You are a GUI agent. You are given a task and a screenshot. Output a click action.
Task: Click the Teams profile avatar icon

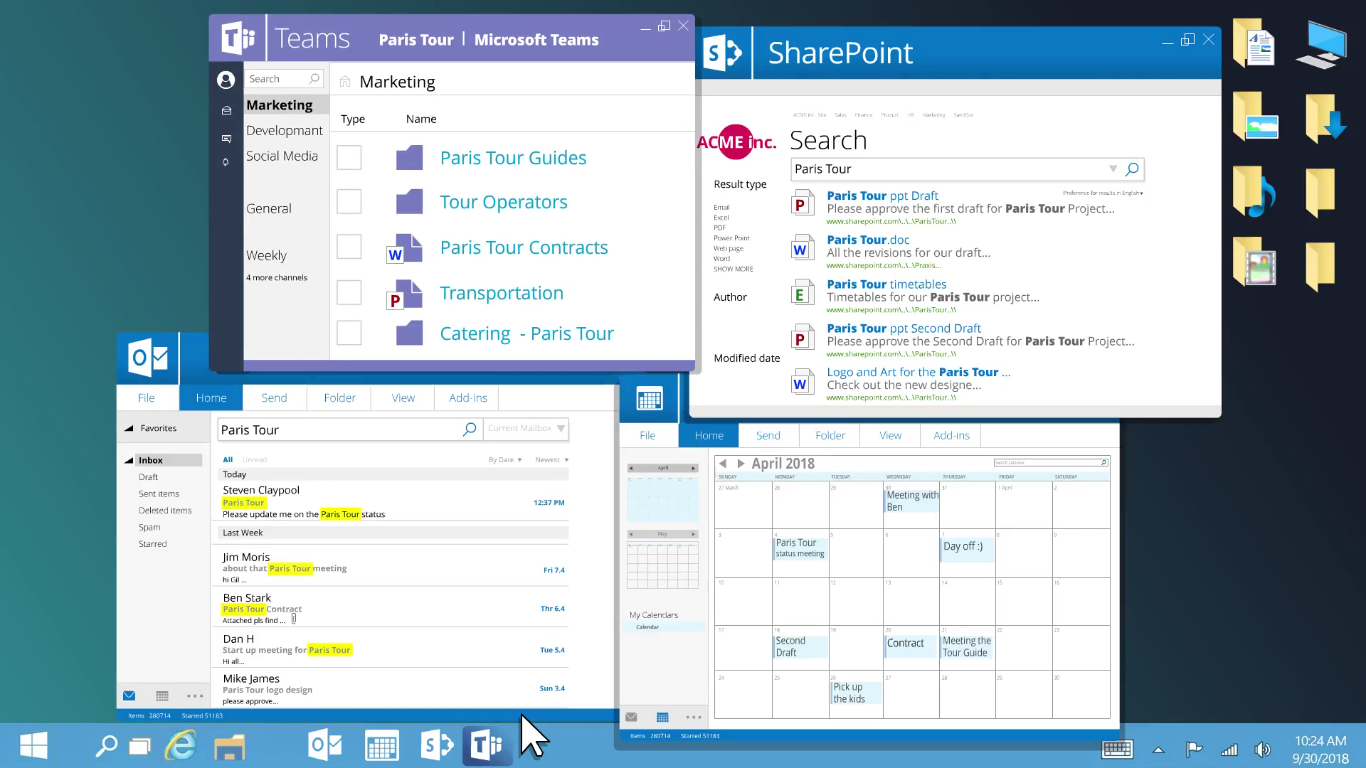pos(226,80)
